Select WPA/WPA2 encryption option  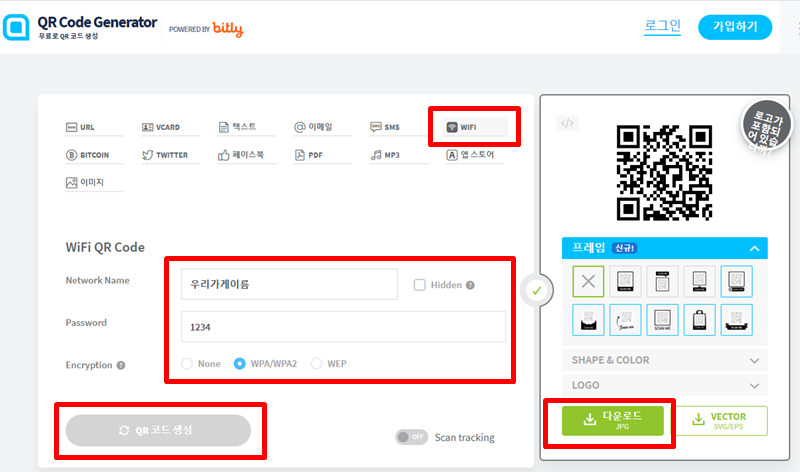click(x=239, y=364)
